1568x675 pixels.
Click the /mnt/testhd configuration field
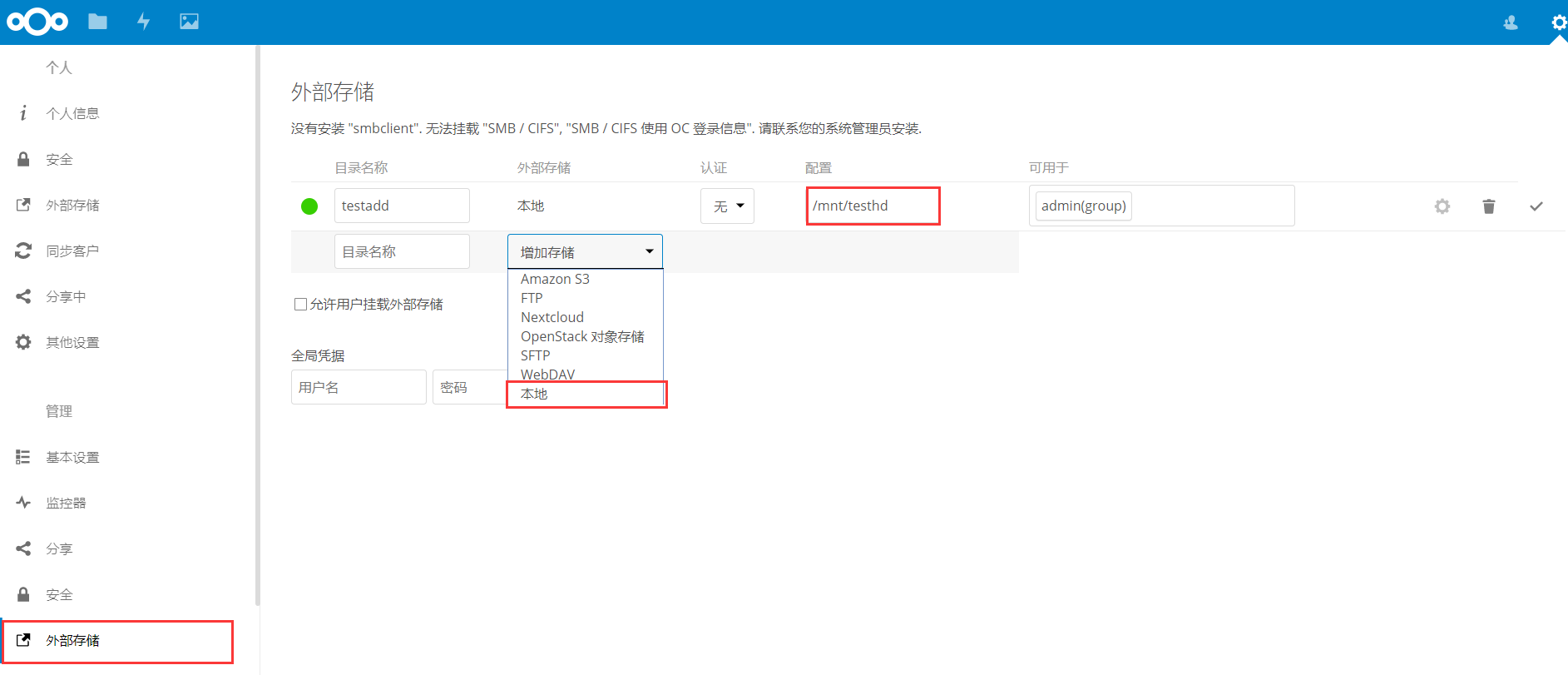[873, 206]
